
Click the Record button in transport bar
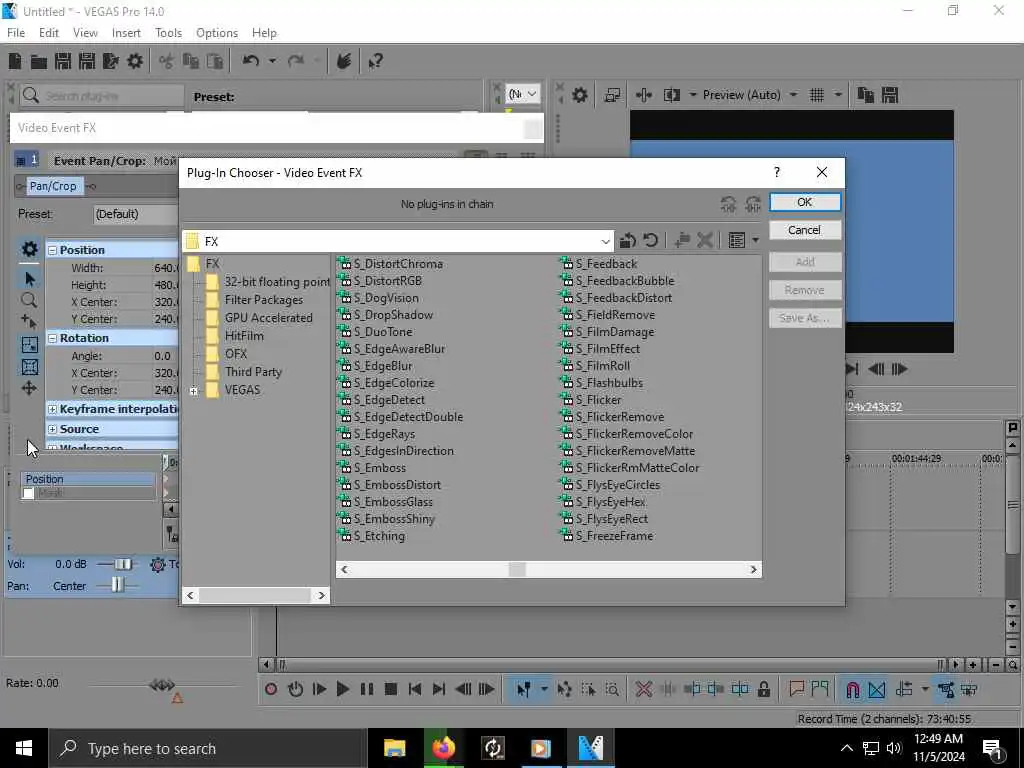270,689
